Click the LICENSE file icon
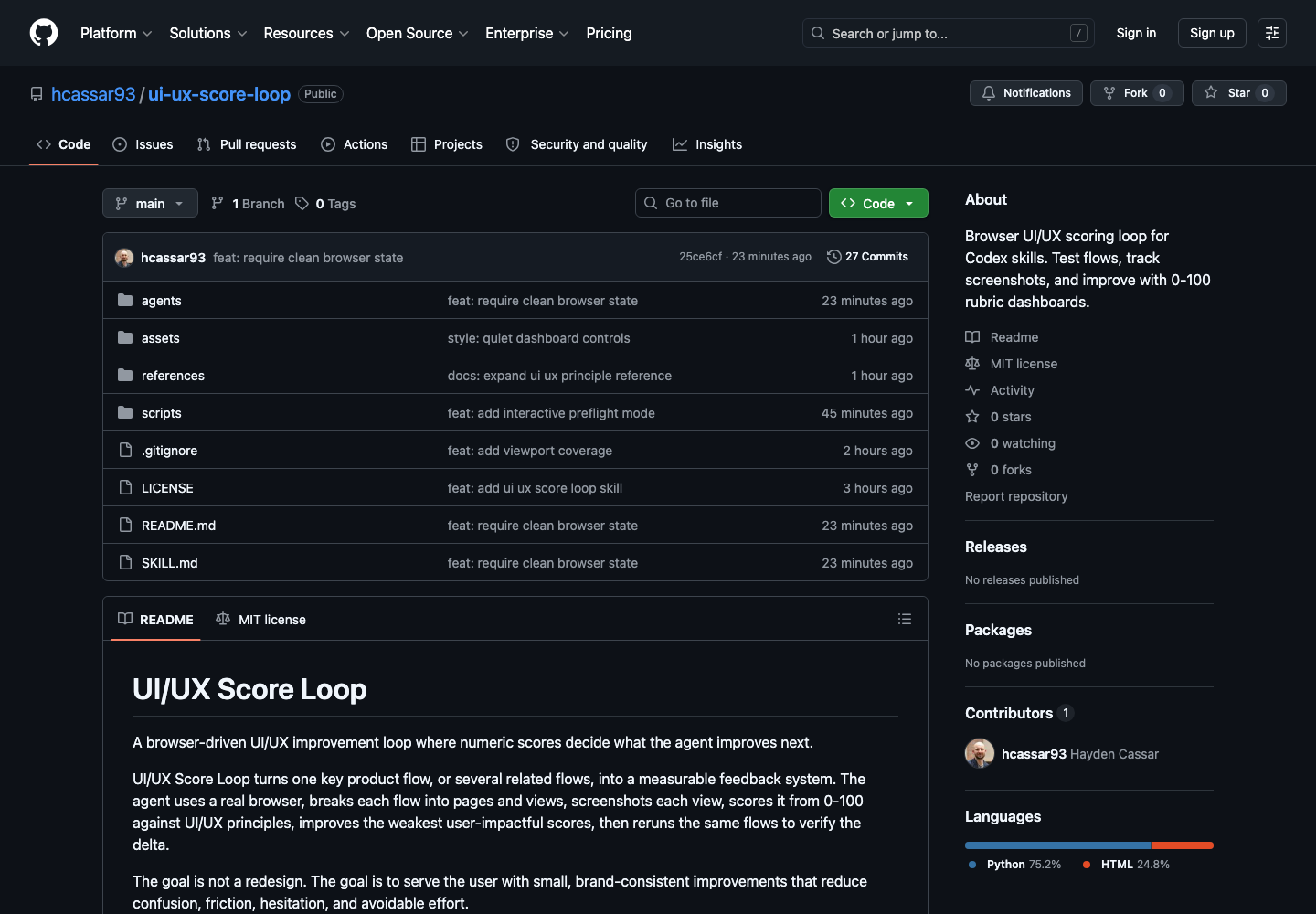1316x914 pixels. (125, 487)
